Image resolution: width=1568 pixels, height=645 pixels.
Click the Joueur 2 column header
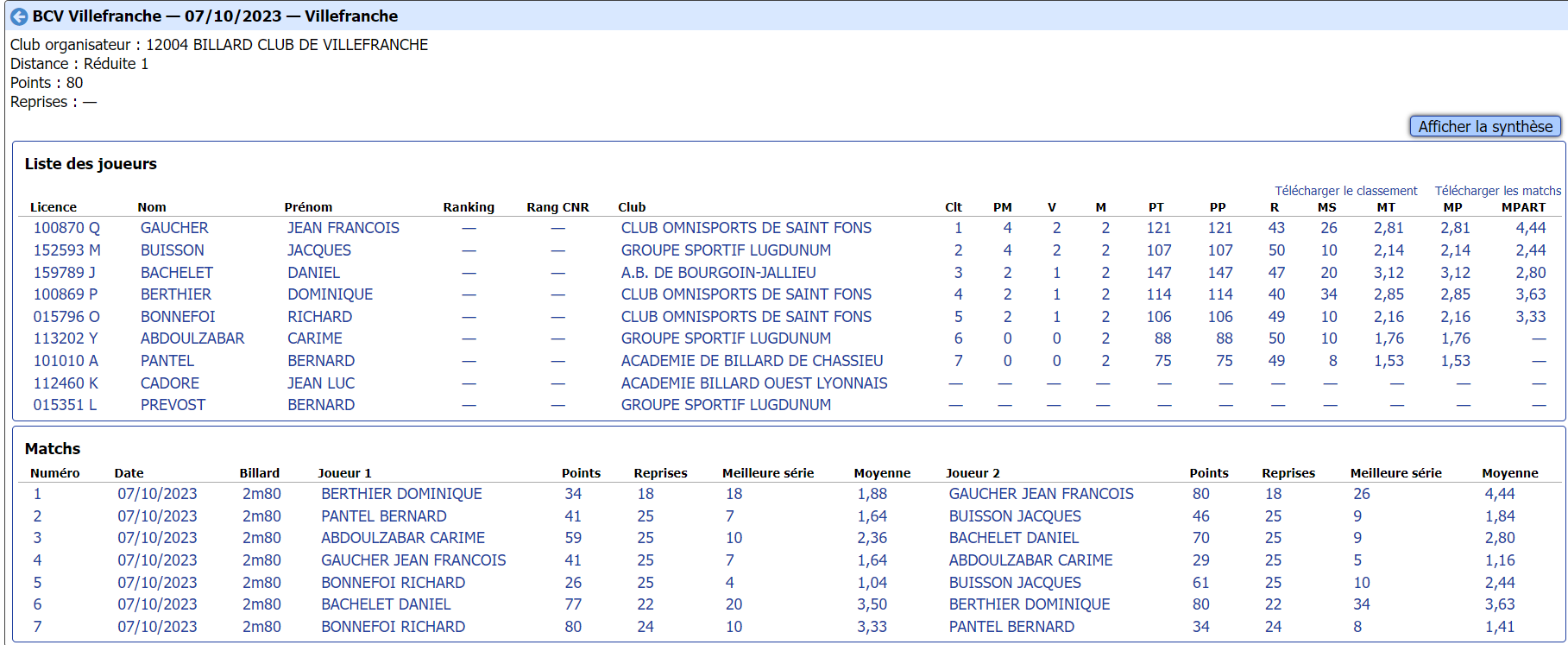pyautogui.click(x=973, y=473)
